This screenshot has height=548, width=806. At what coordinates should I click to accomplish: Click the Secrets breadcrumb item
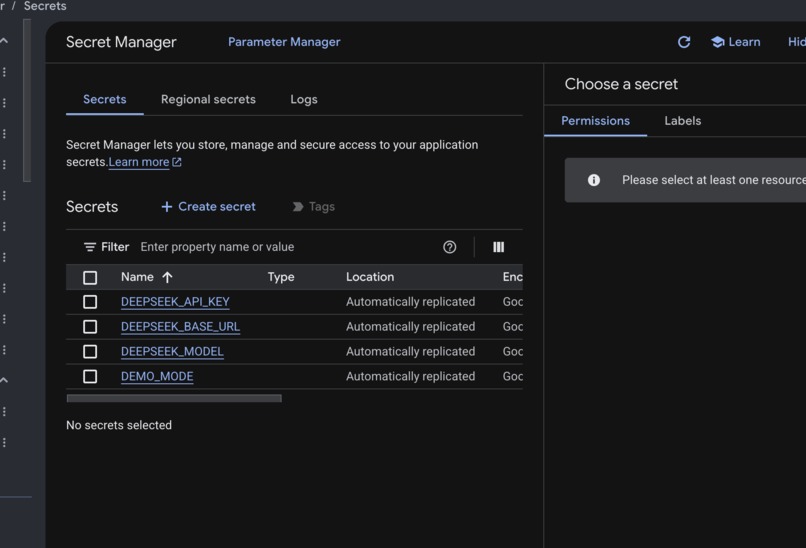pyautogui.click(x=45, y=6)
